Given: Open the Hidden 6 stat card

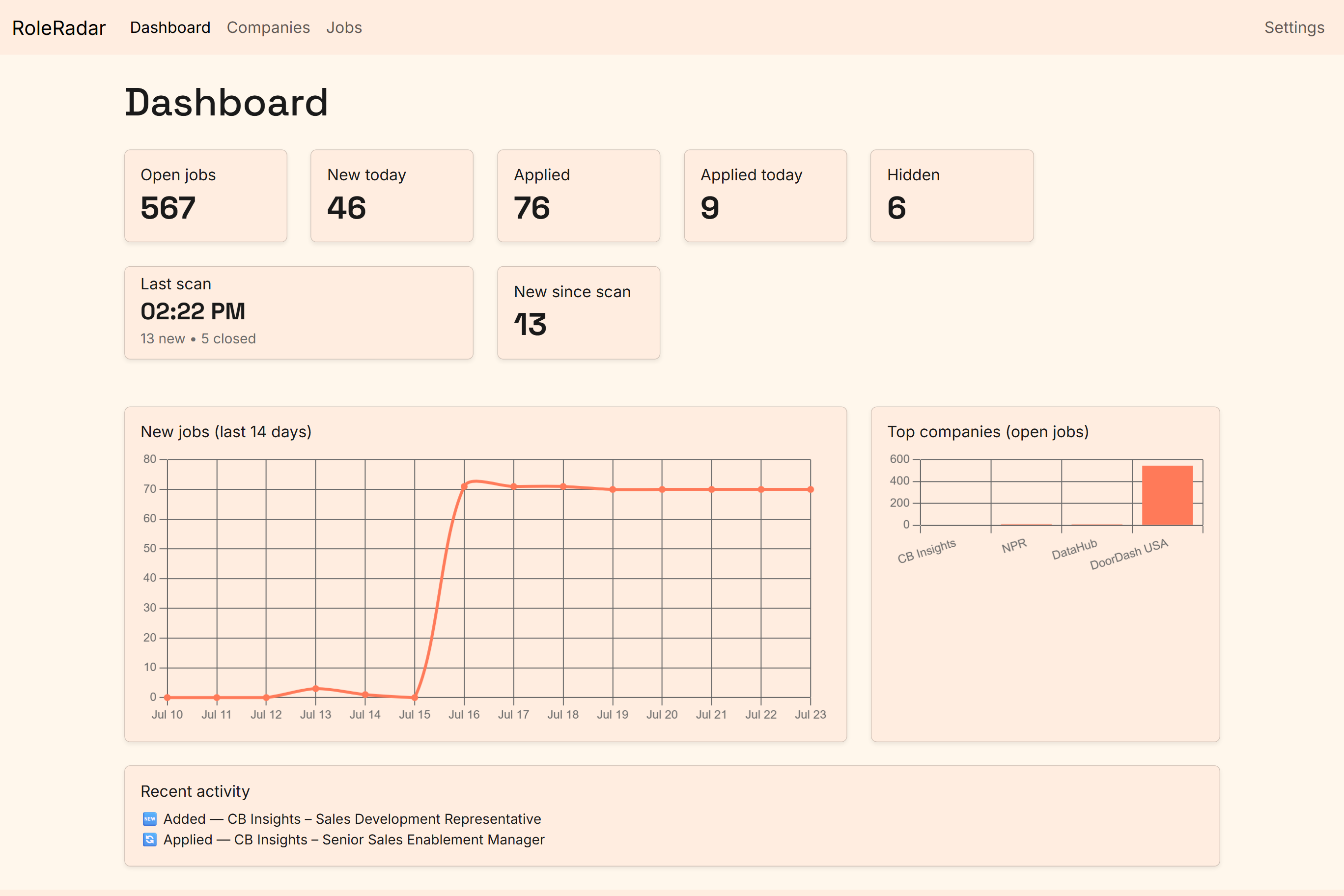Looking at the screenshot, I should [952, 196].
